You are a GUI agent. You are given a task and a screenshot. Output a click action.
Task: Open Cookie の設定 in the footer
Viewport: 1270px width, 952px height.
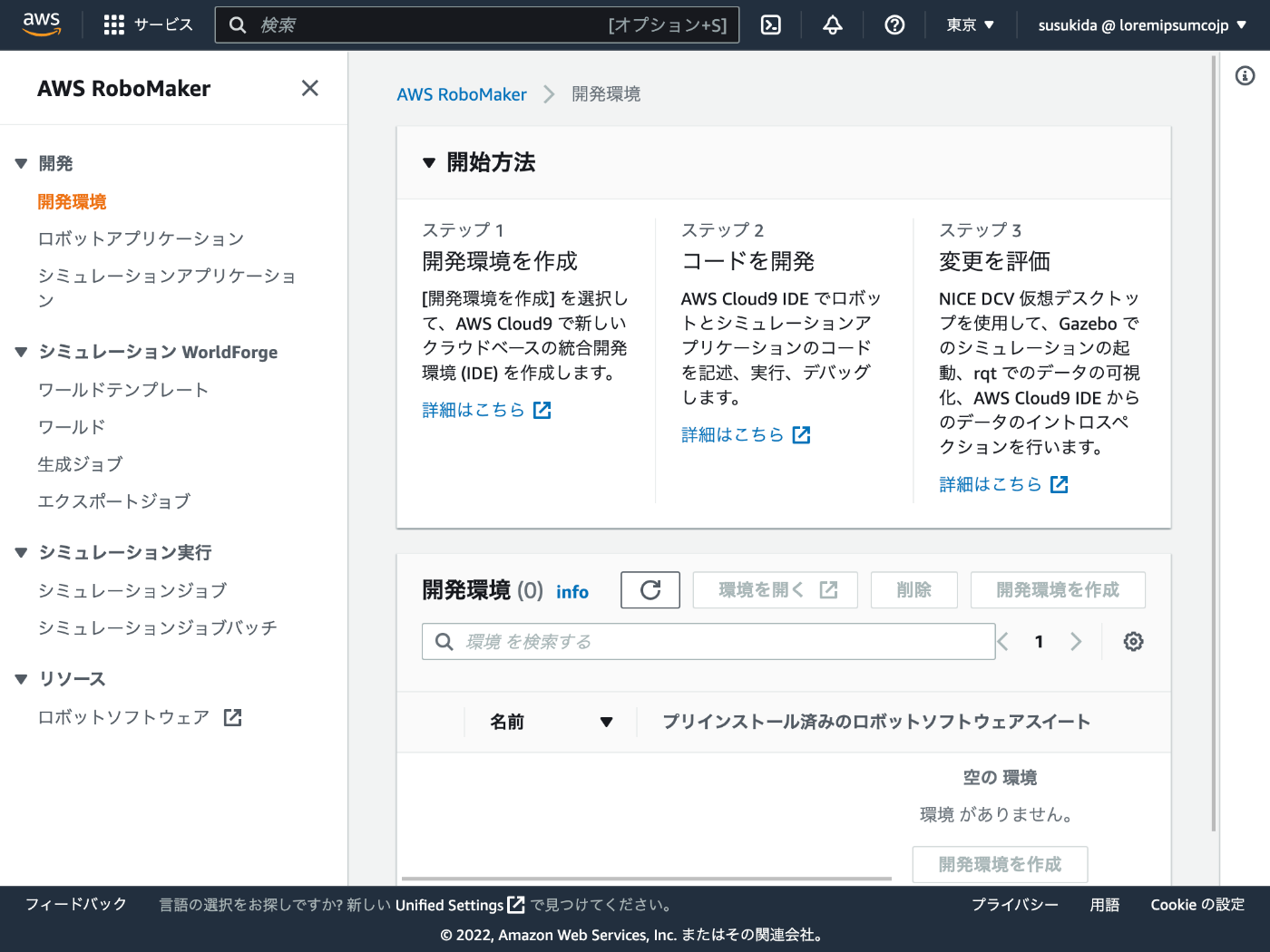(1197, 905)
